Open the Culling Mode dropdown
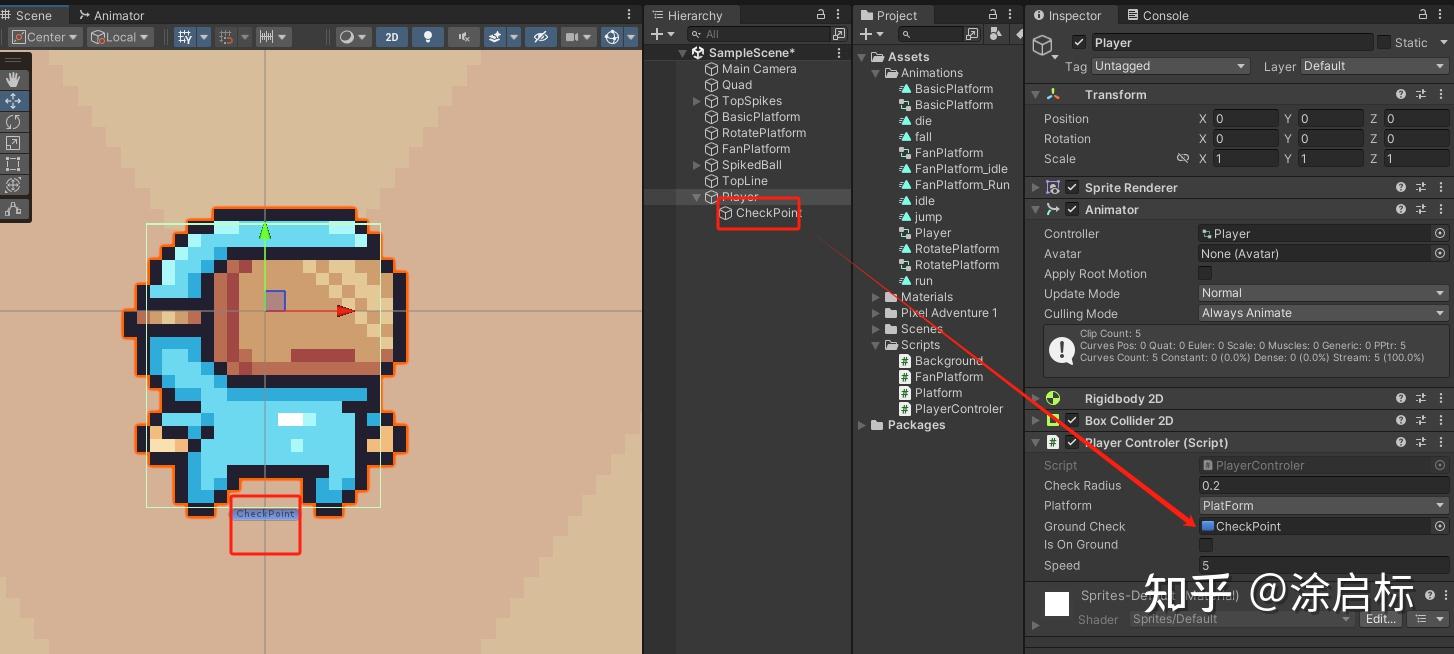 [x=1324, y=313]
